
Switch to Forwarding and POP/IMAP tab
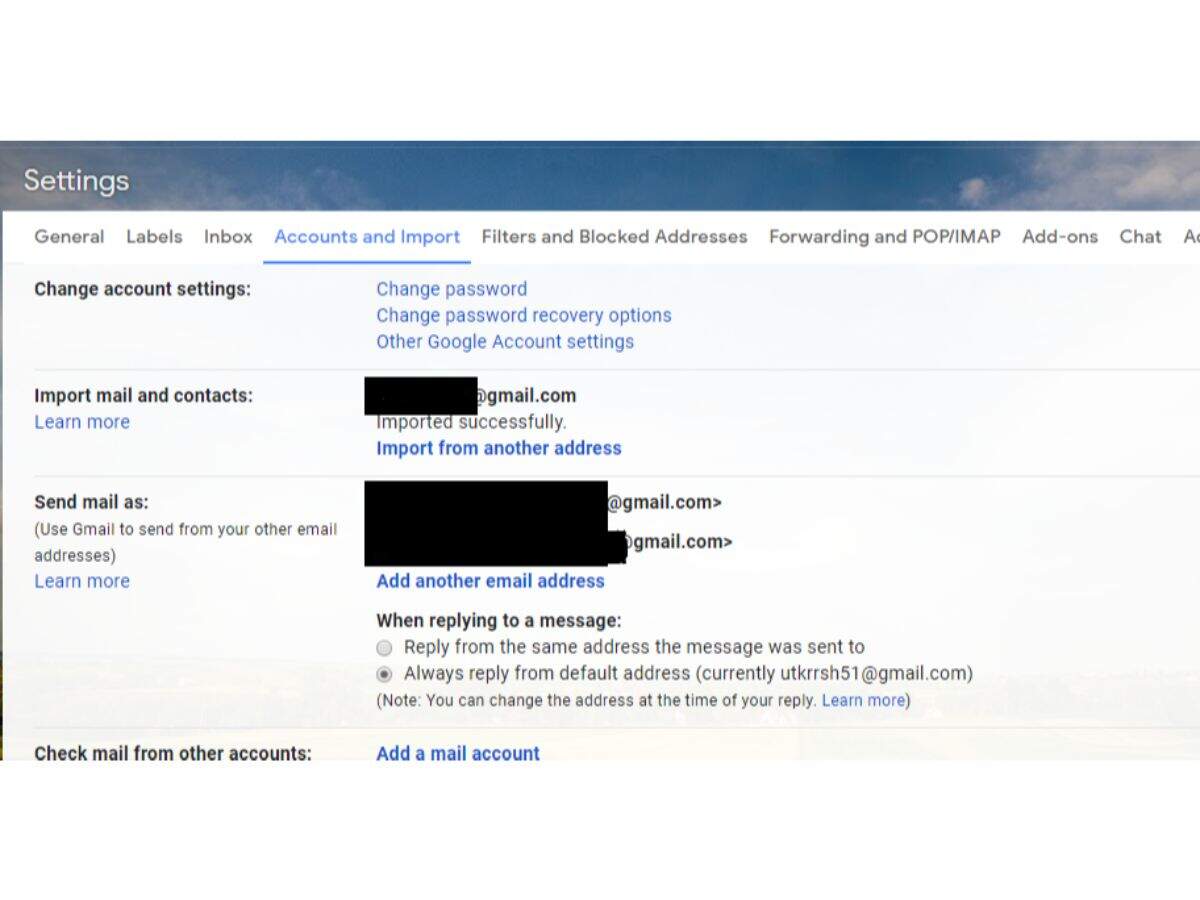click(884, 237)
